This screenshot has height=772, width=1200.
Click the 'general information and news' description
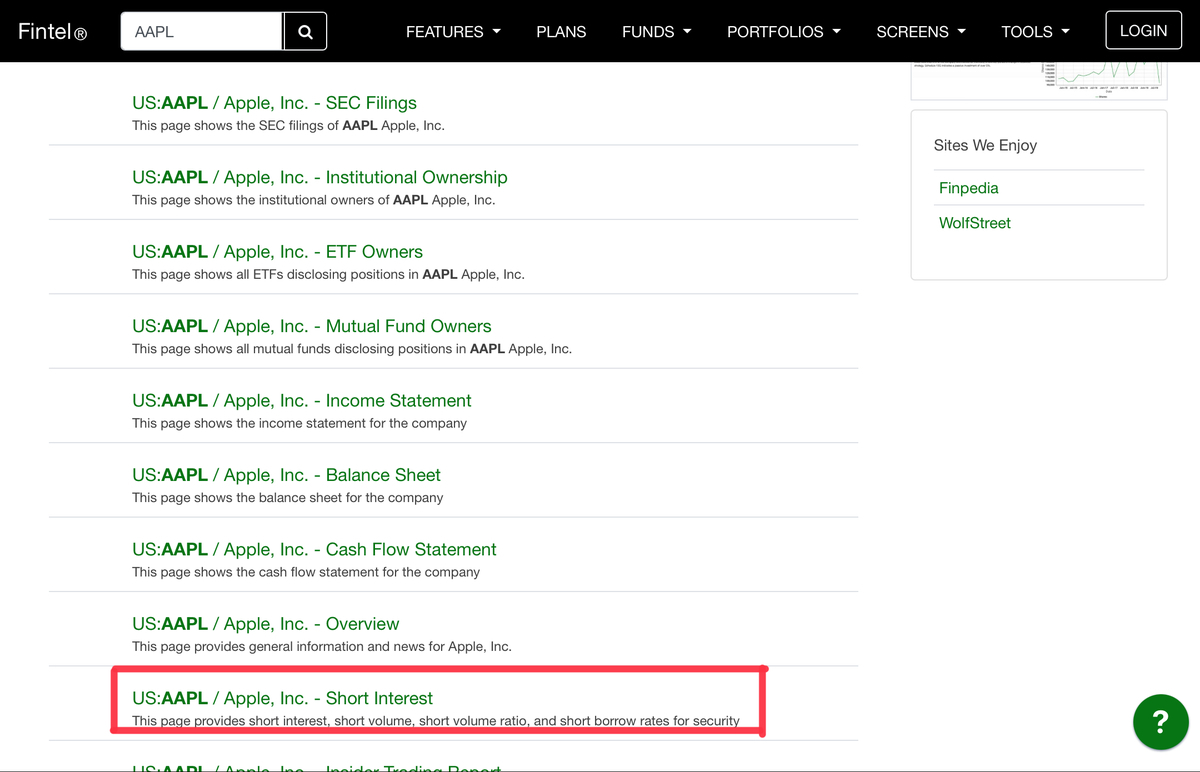click(x=322, y=646)
